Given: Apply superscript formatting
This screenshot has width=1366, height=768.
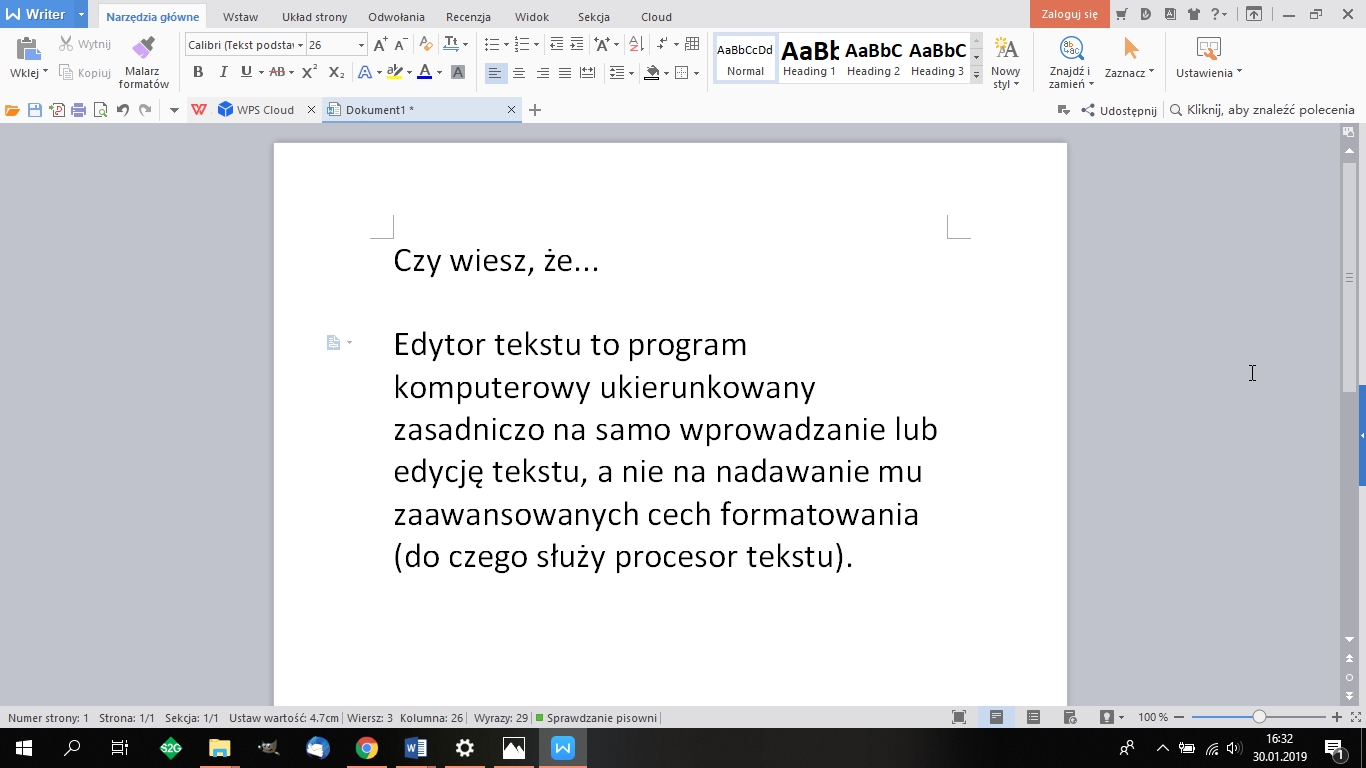Looking at the screenshot, I should (308, 71).
